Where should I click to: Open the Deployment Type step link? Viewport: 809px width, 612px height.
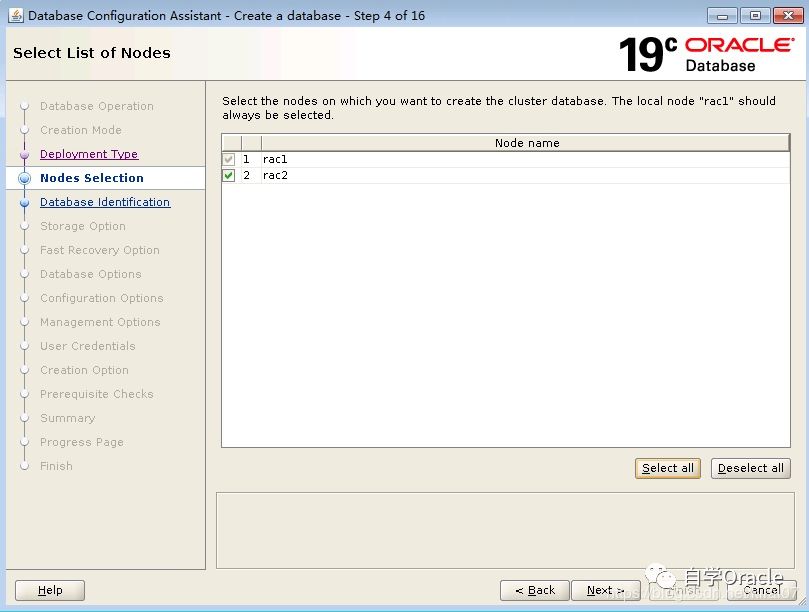pyautogui.click(x=89, y=154)
